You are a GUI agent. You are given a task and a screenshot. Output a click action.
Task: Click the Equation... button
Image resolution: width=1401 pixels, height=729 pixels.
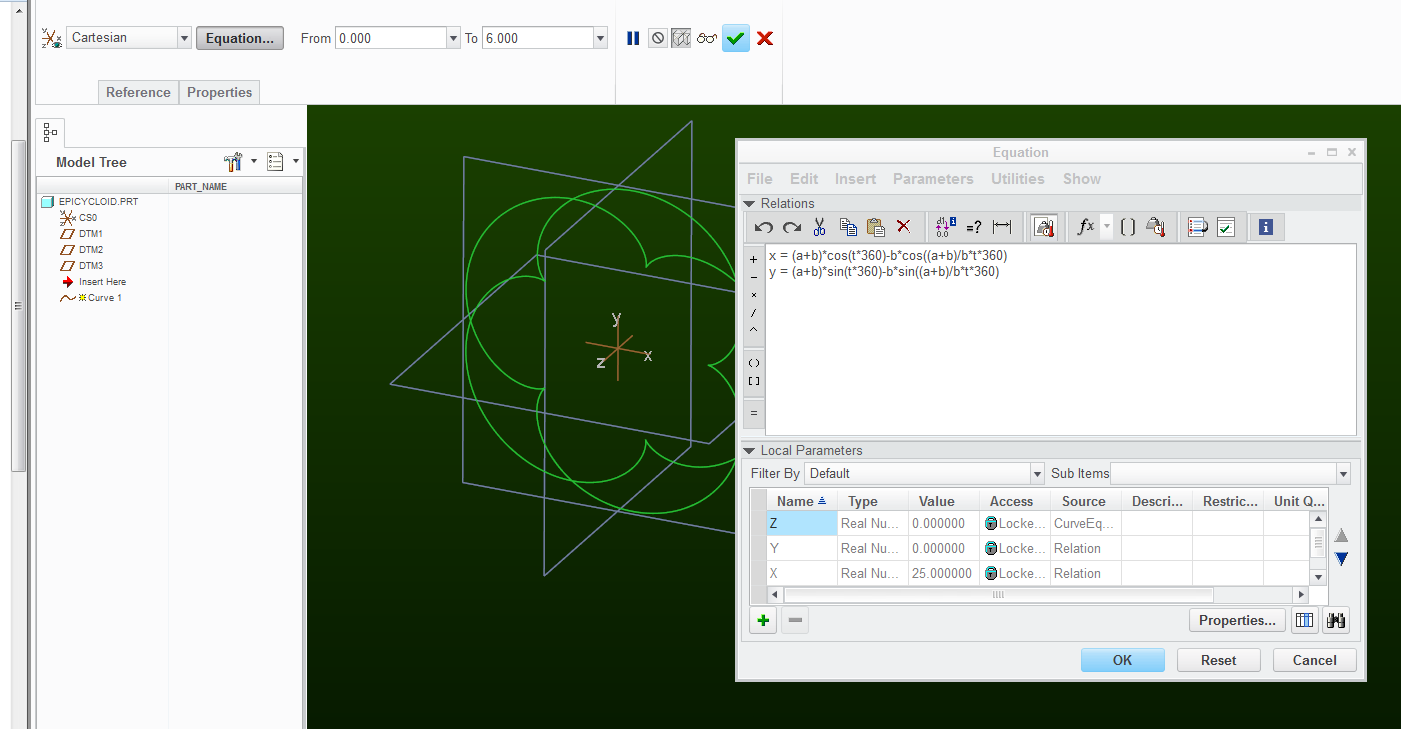click(x=240, y=38)
